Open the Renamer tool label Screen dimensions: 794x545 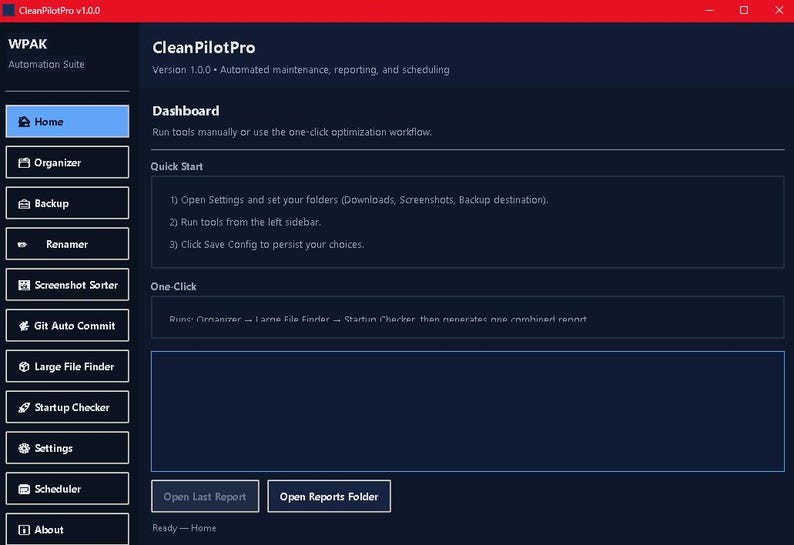coord(67,244)
